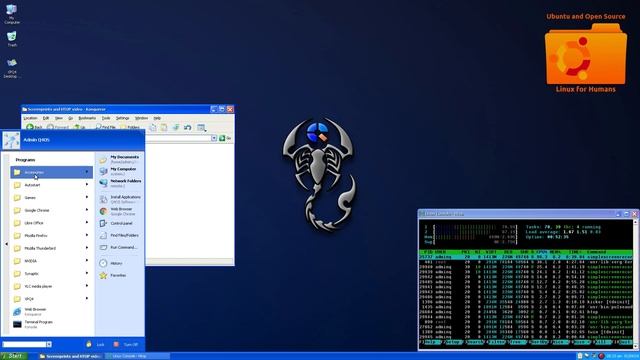Open Konqueror location bar dropdown arrow
This screenshot has height=360, width=640.
(x=214, y=138)
